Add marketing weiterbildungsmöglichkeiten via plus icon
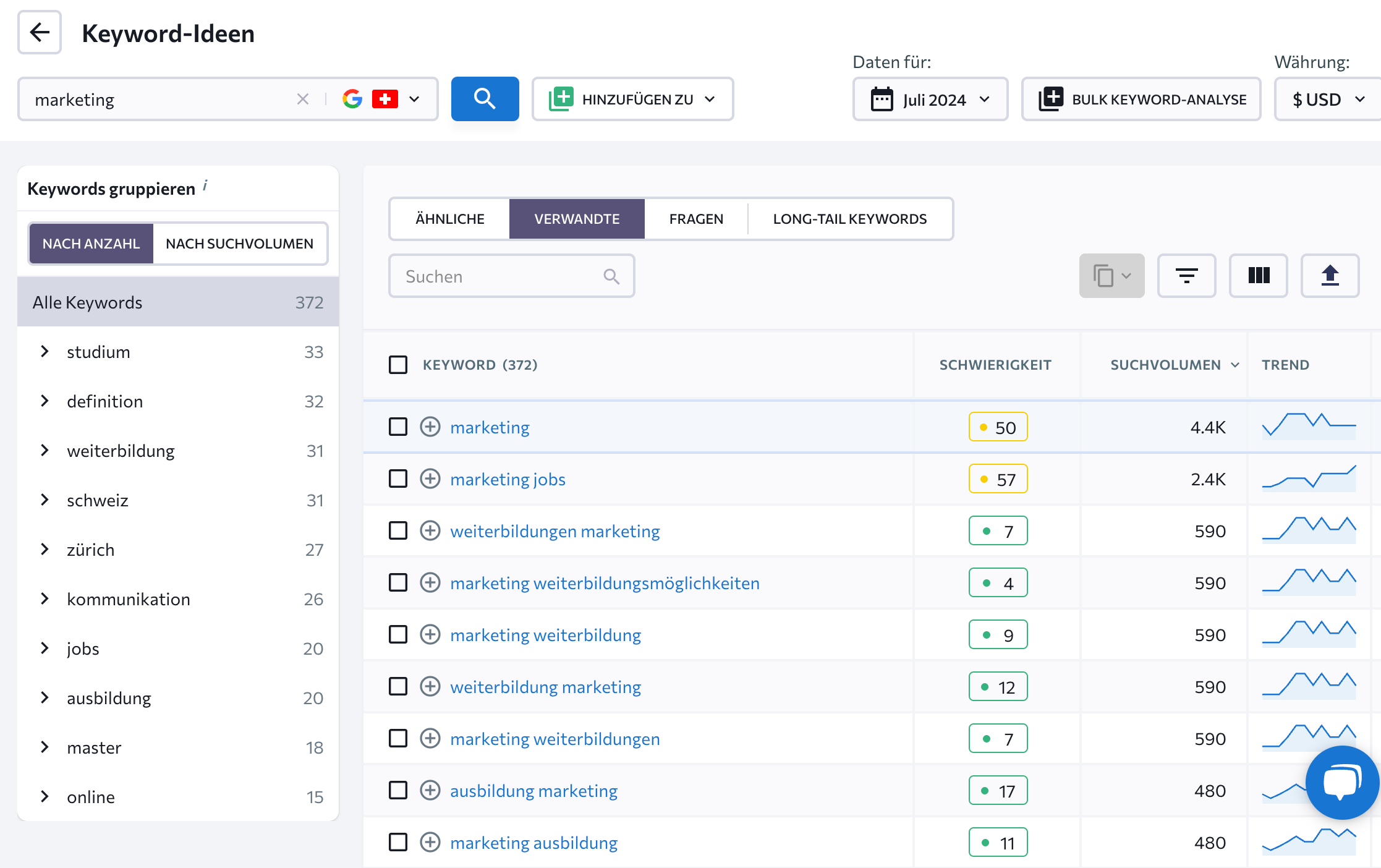1381x868 pixels. click(x=430, y=582)
